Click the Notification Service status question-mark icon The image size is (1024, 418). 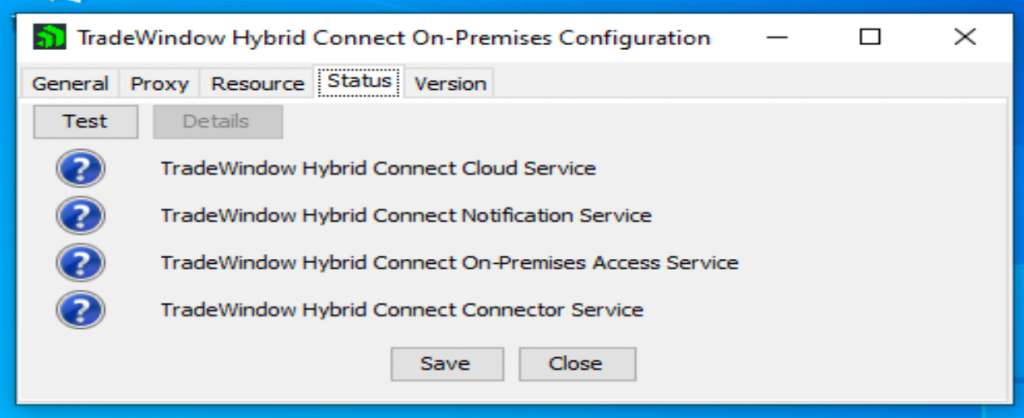point(80,216)
